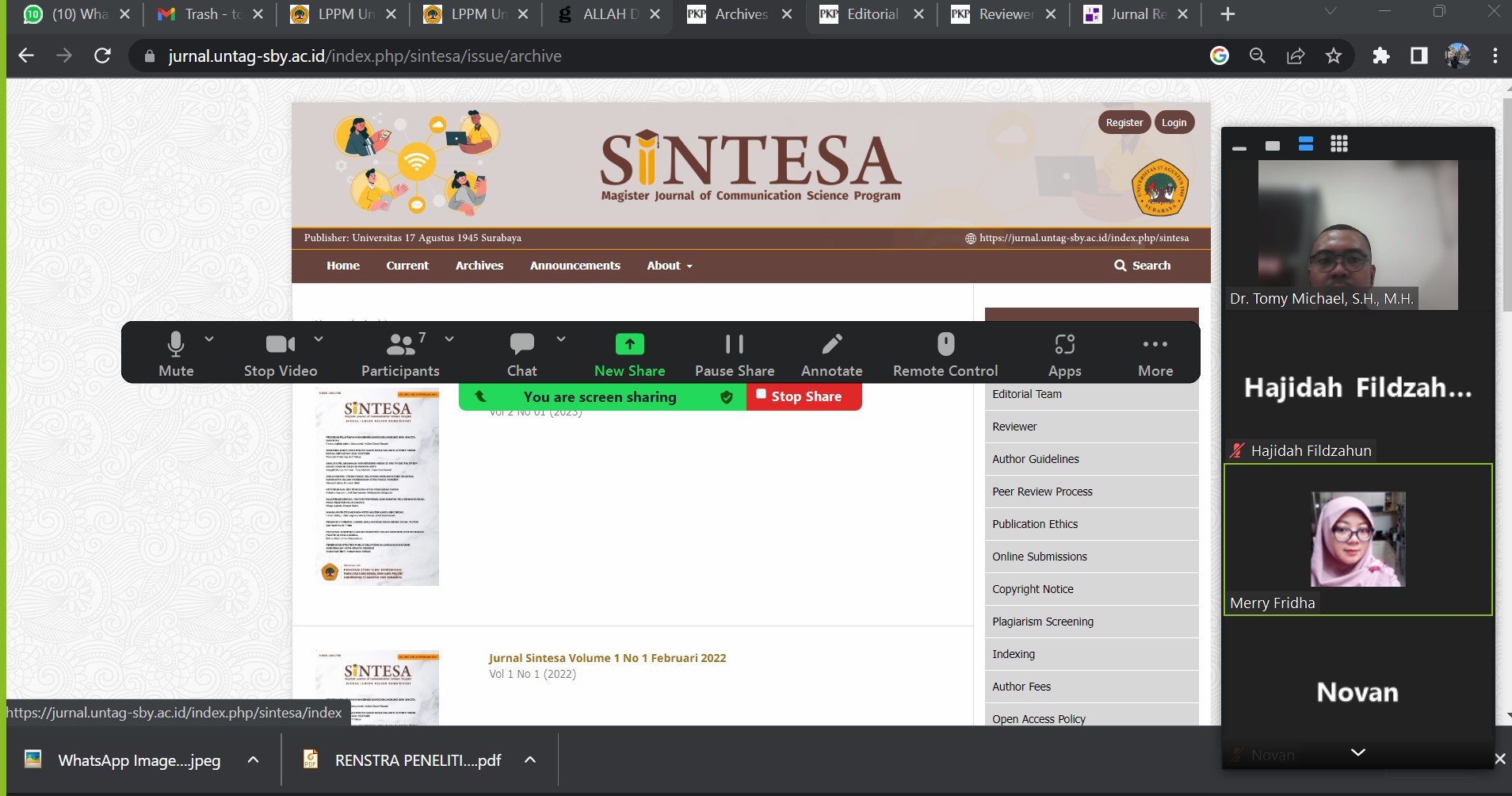
Task: Expand audio options arrow beside Mute
Action: 209,339
